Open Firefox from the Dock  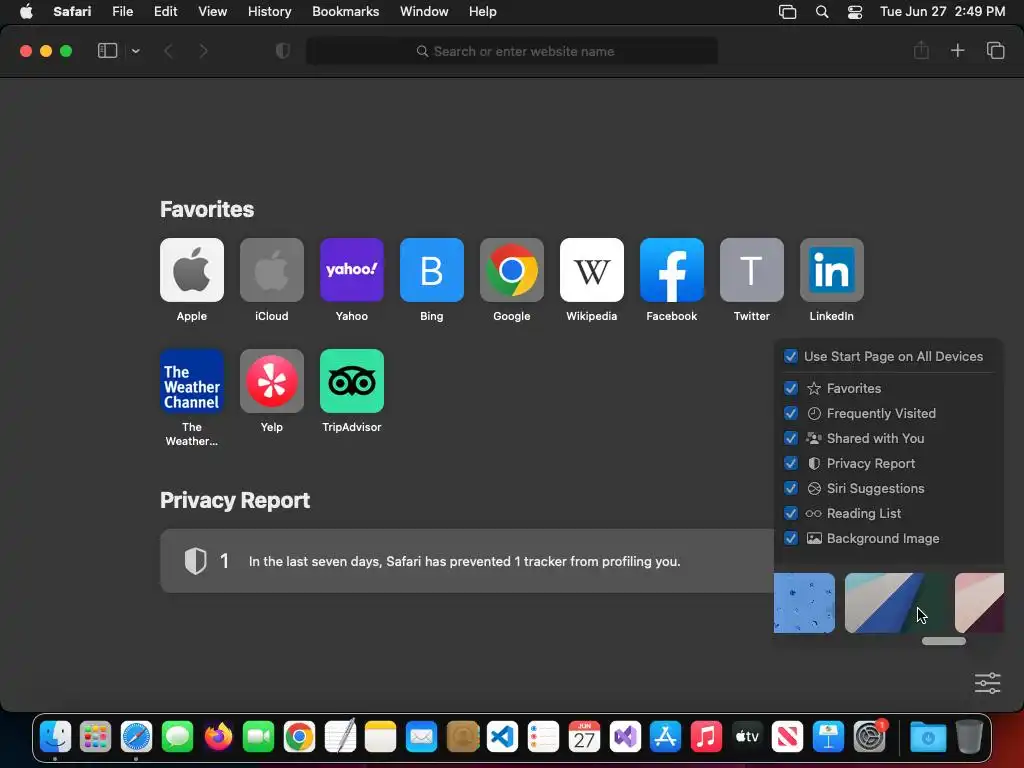click(x=218, y=737)
